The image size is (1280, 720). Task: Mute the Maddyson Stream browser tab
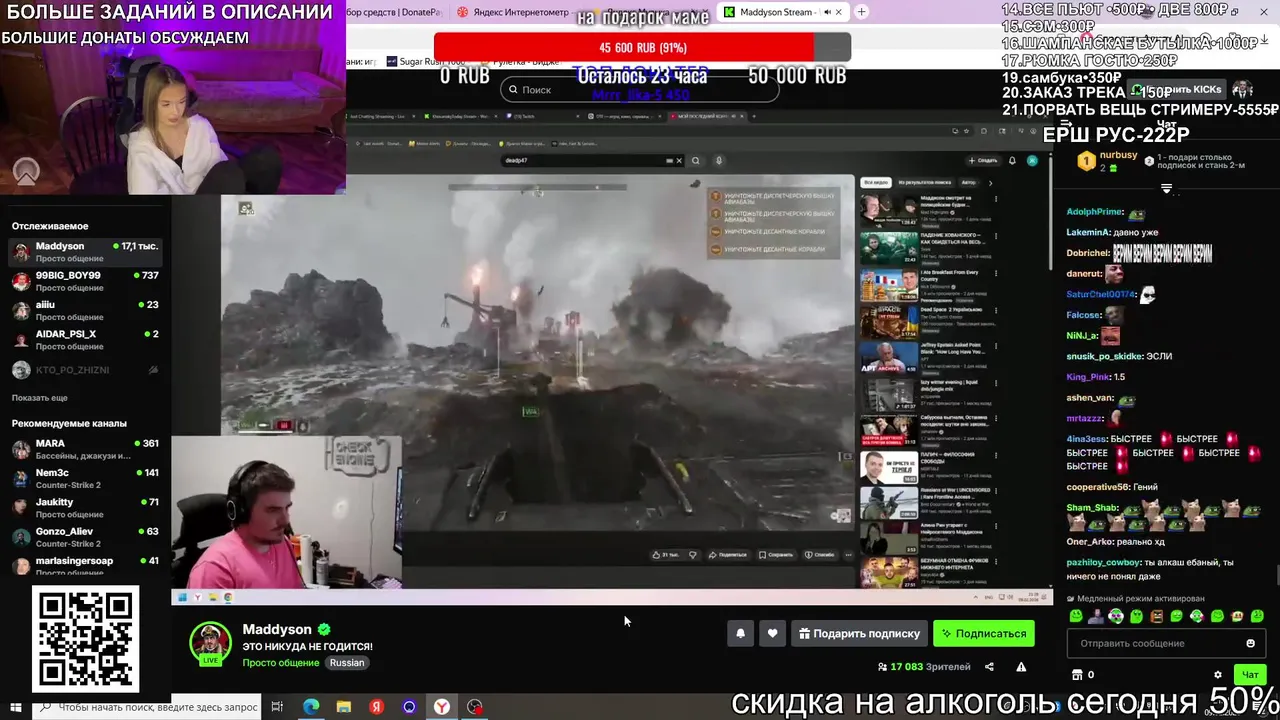click(x=829, y=12)
